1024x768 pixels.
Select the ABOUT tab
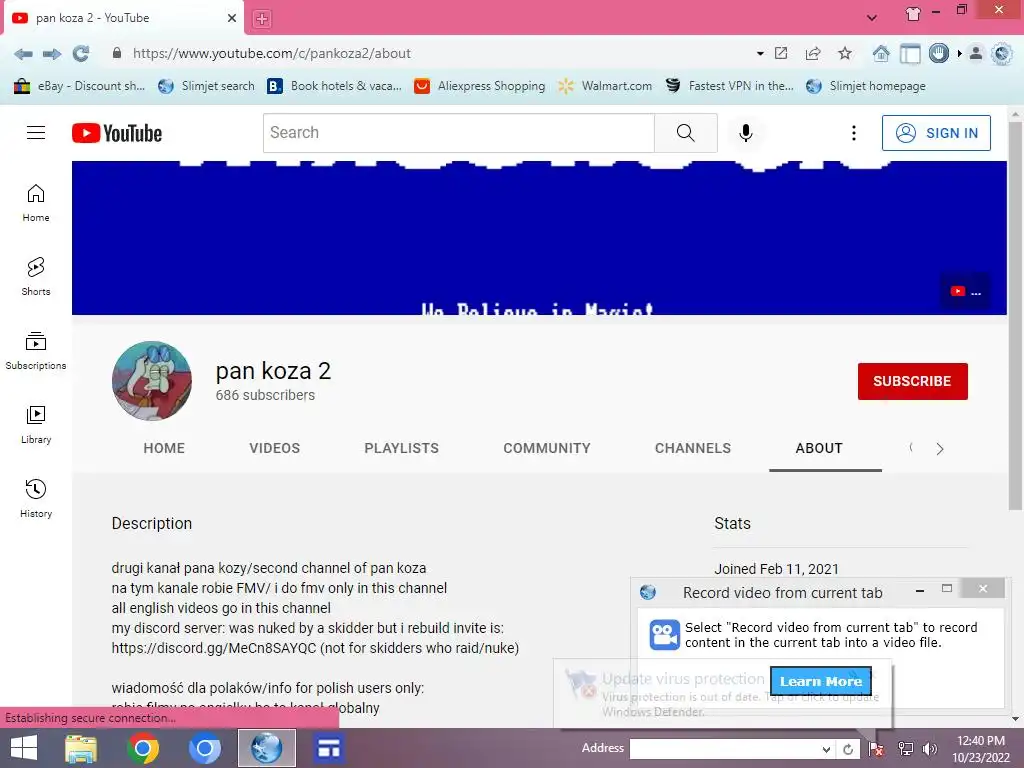[819, 448]
